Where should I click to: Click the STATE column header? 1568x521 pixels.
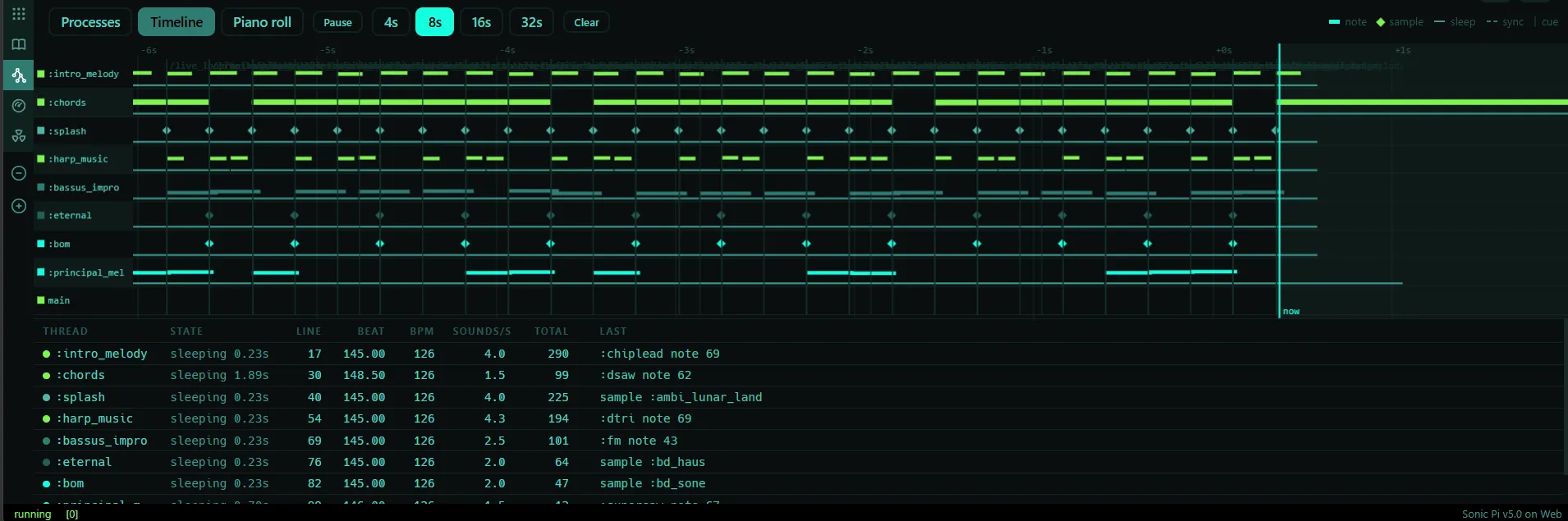pos(186,331)
